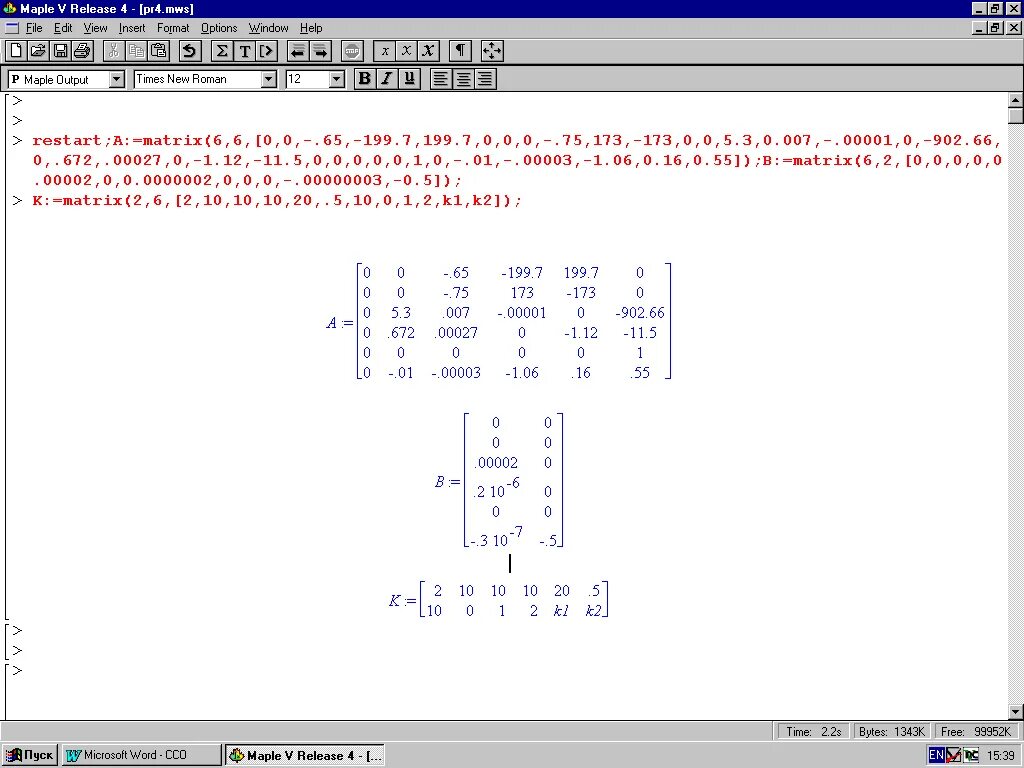Toggle nonprinting characters with the paragraph icon
This screenshot has width=1024, height=768.
[x=460, y=51]
